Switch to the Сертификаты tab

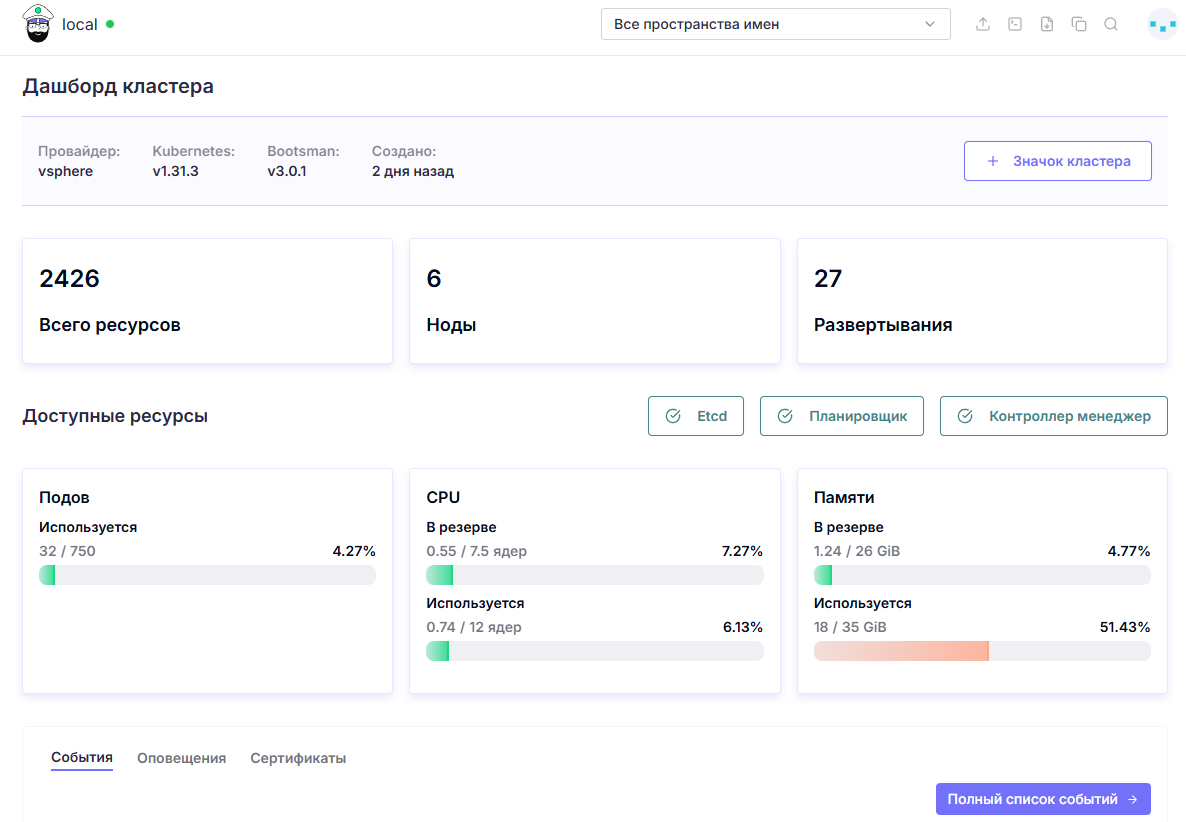[x=298, y=758]
